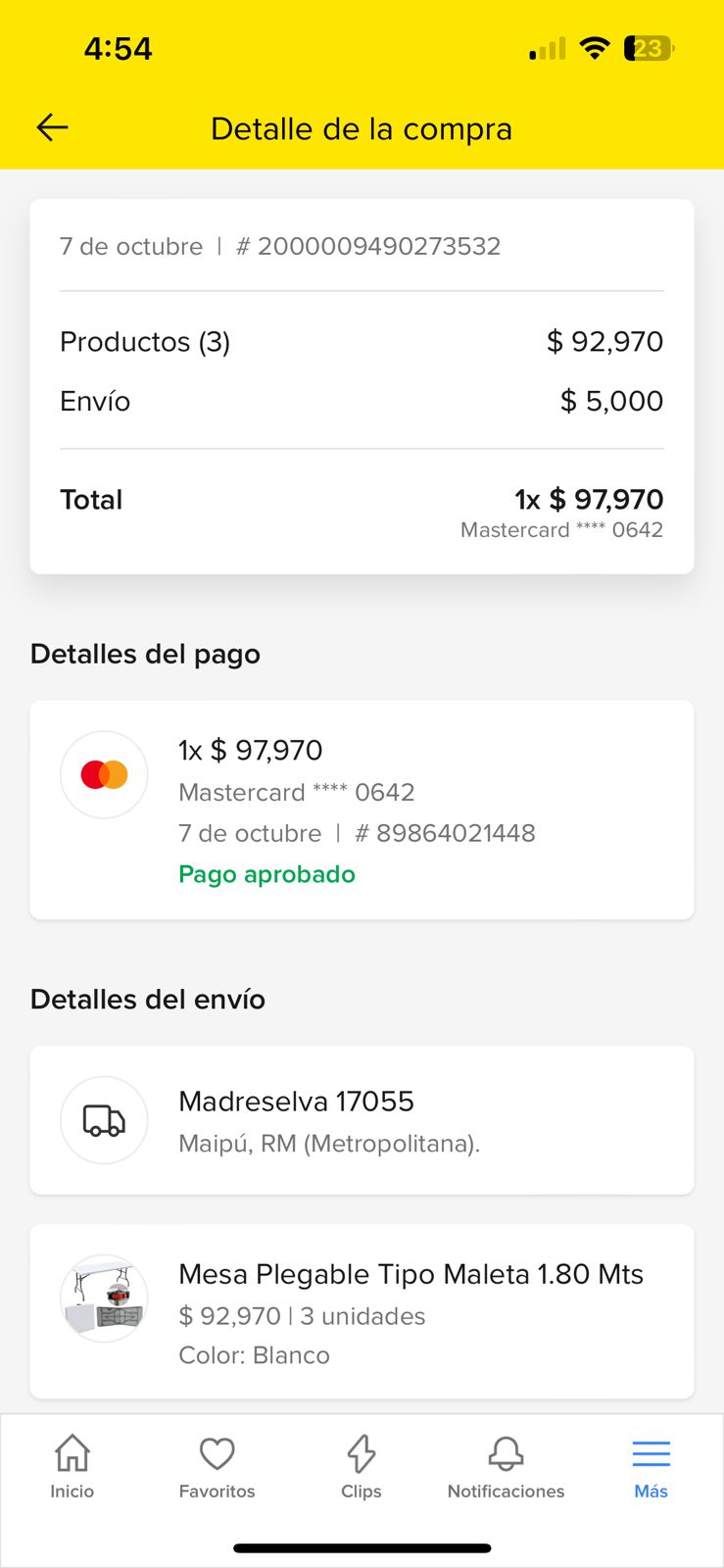The width and height of the screenshot is (724, 1568).
Task: Tap the purchase number 2000009490273532
Action: 378,246
